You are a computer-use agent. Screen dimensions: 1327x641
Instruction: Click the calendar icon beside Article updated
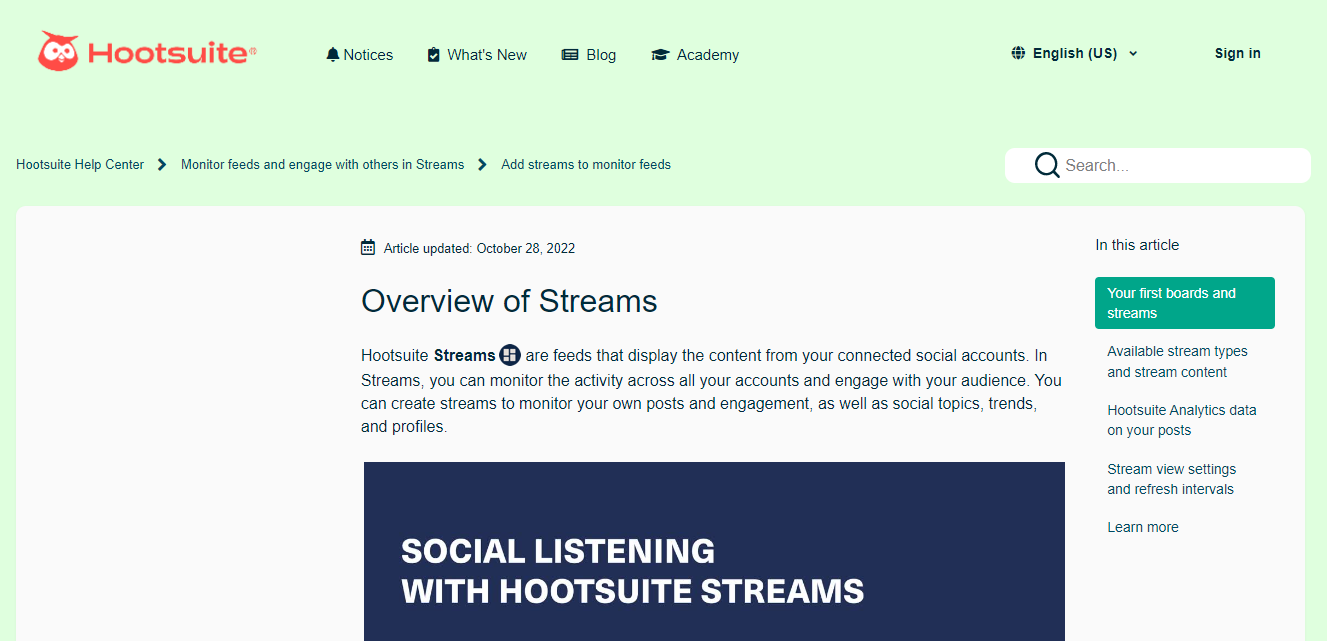[x=368, y=247]
